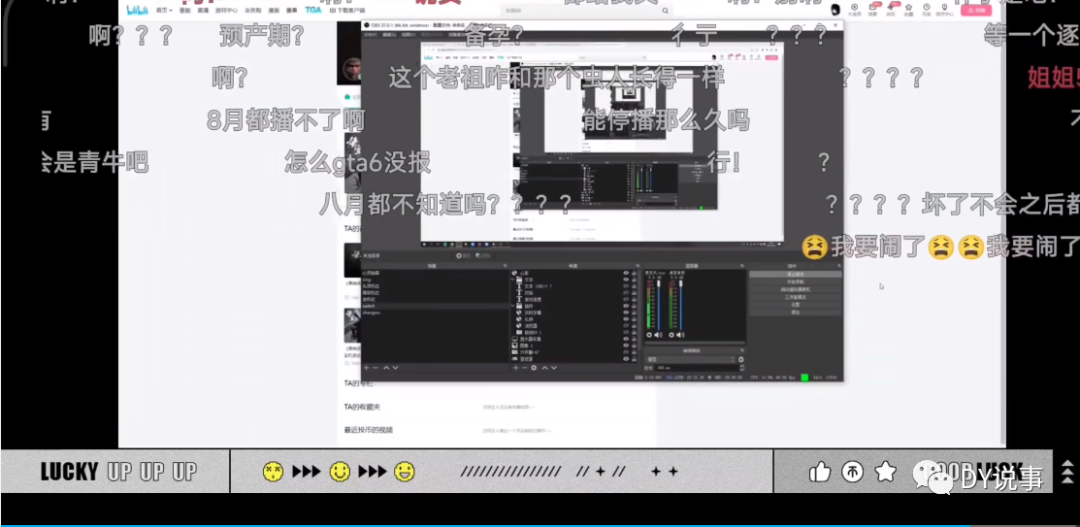The height and width of the screenshot is (527, 1080).
Task: Collapse the 文字 source group
Action: click(x=512, y=280)
